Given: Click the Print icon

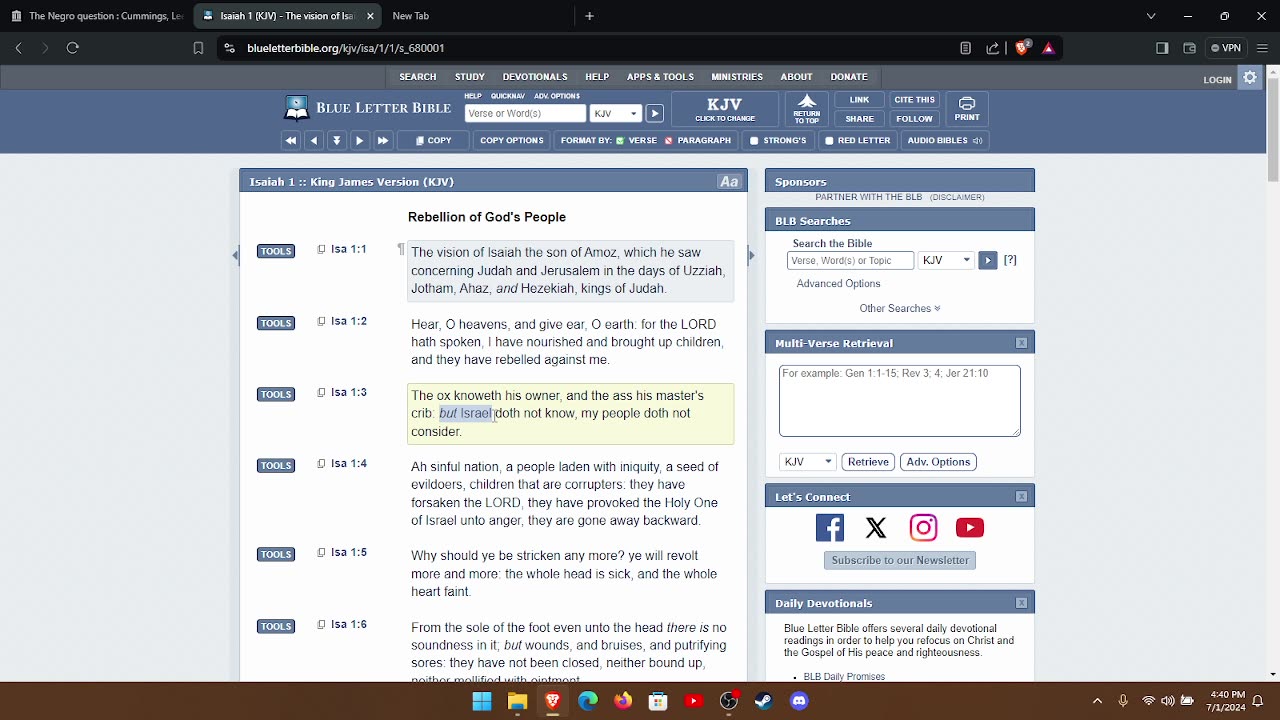Looking at the screenshot, I should tap(967, 109).
